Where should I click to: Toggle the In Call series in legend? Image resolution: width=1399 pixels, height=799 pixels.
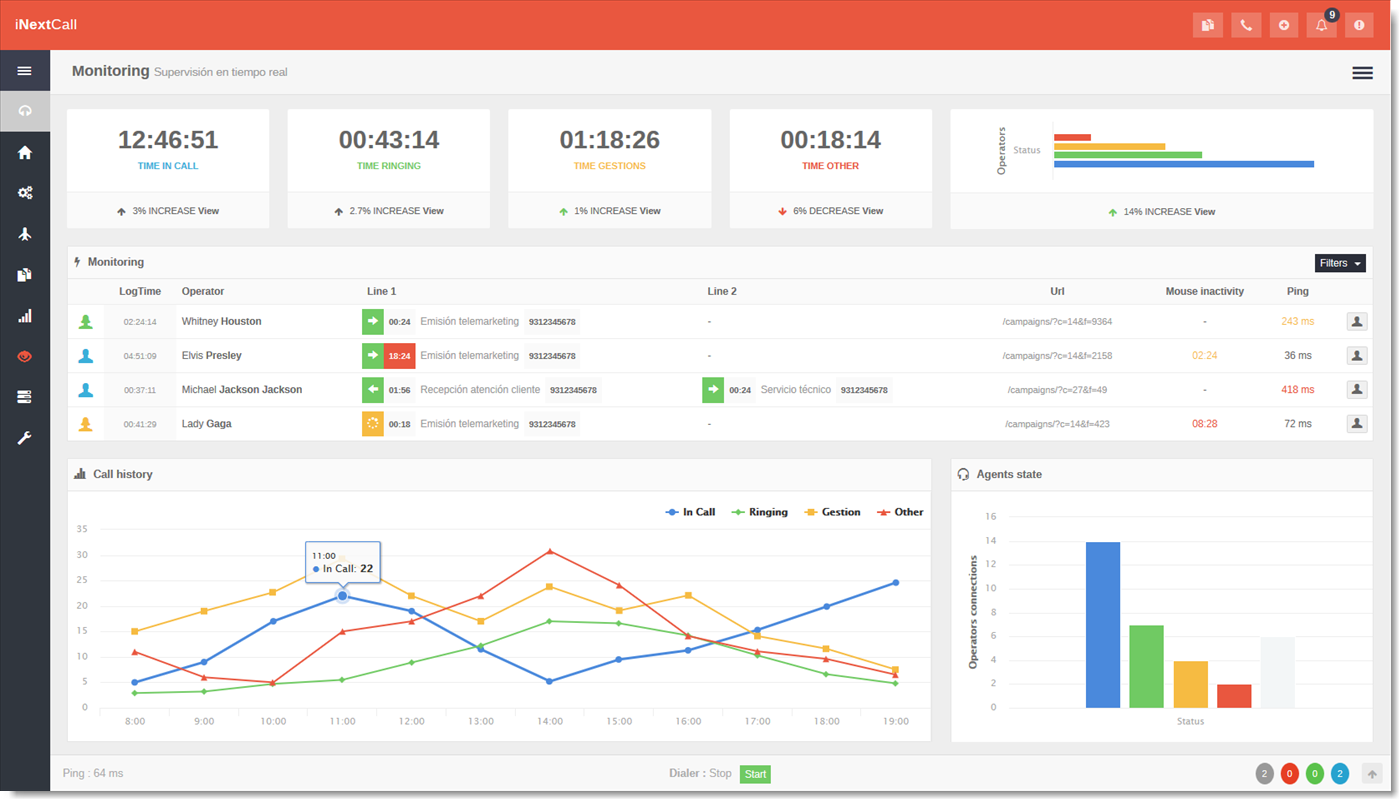[690, 512]
